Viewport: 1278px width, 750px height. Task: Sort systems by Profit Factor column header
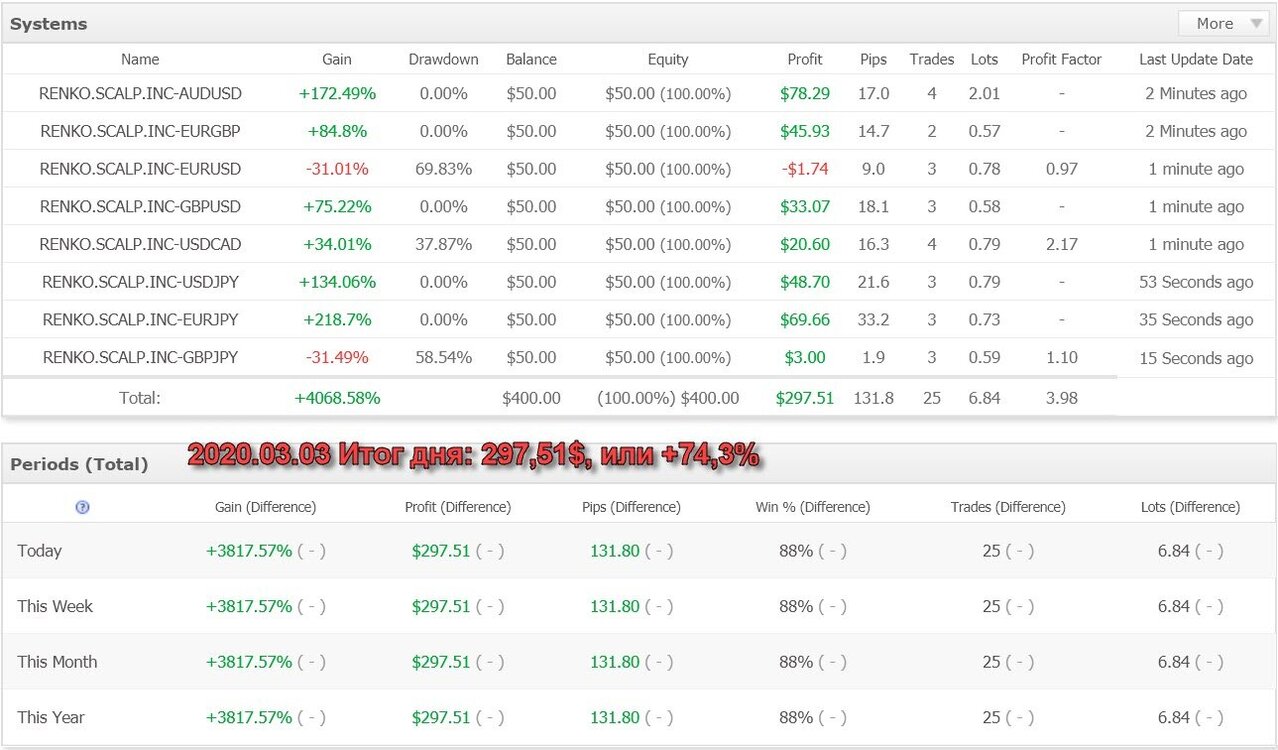1061,60
